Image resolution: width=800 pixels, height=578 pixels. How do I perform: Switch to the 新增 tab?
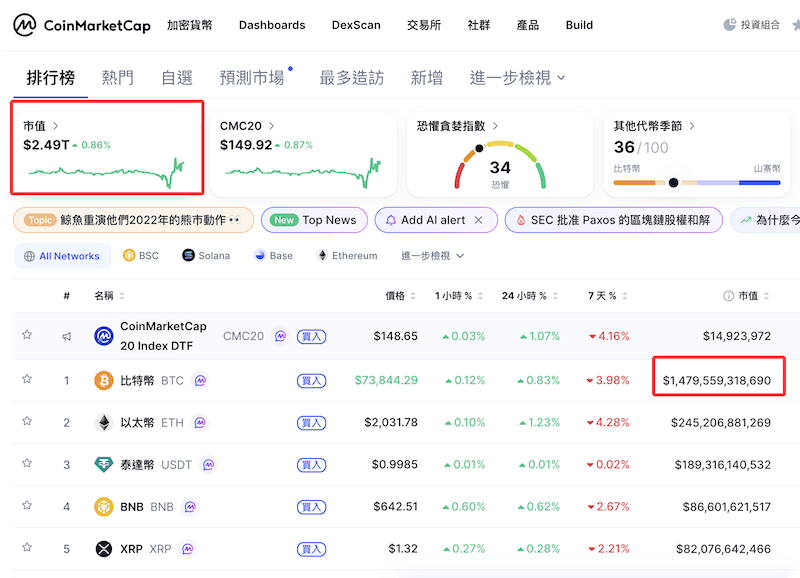(427, 78)
